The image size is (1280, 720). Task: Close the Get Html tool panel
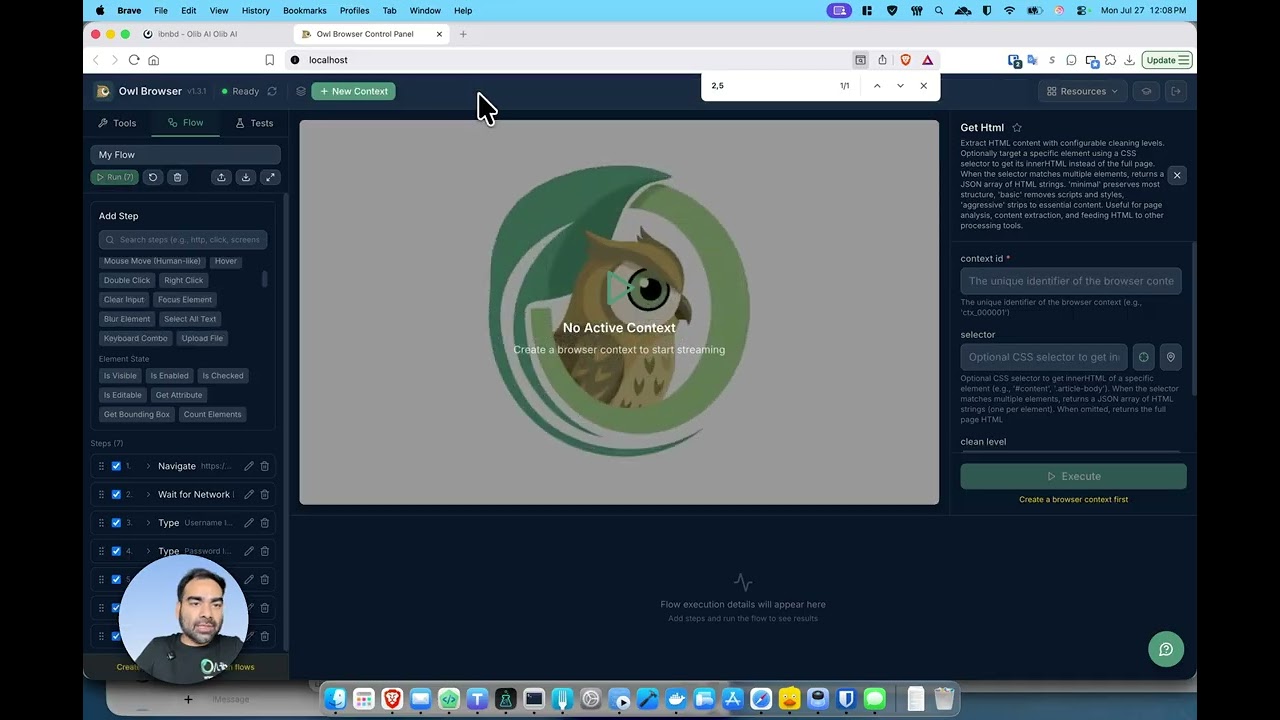(1177, 175)
